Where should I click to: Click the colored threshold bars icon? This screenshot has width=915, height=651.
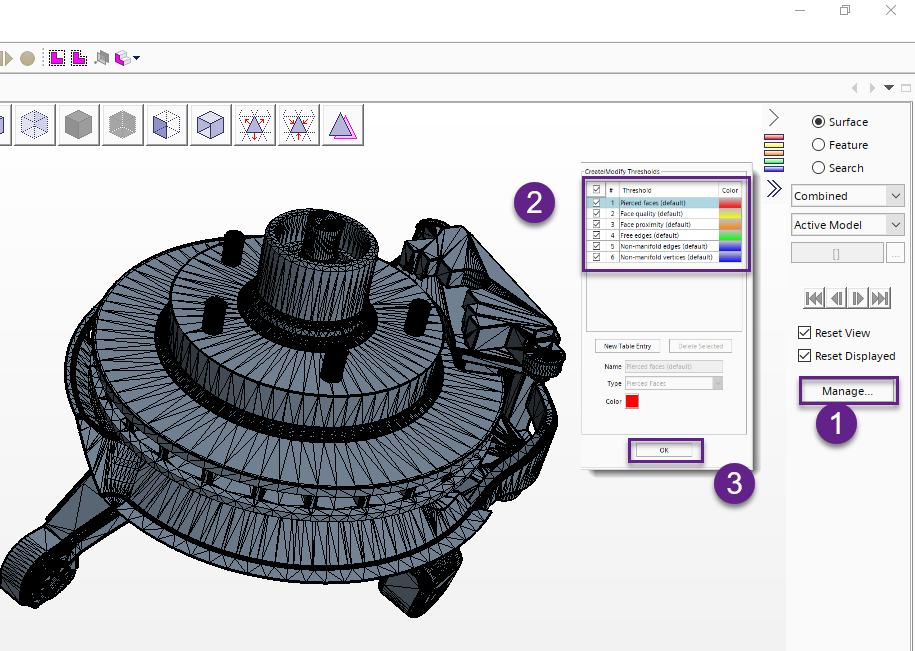(x=774, y=153)
